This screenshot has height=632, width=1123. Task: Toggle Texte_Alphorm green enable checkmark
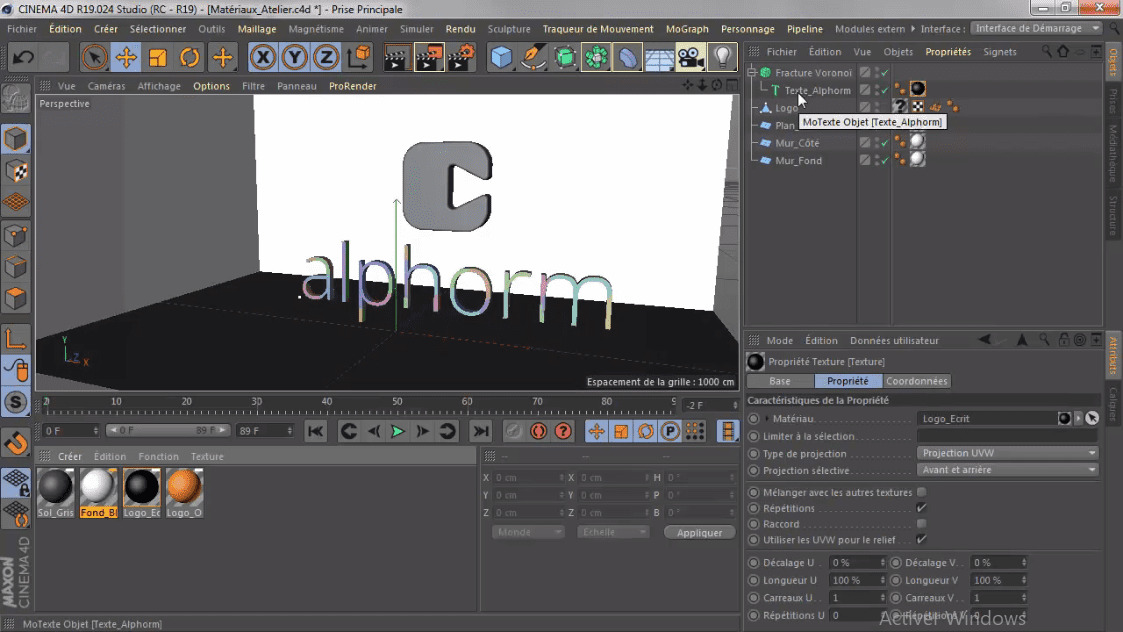[x=885, y=90]
